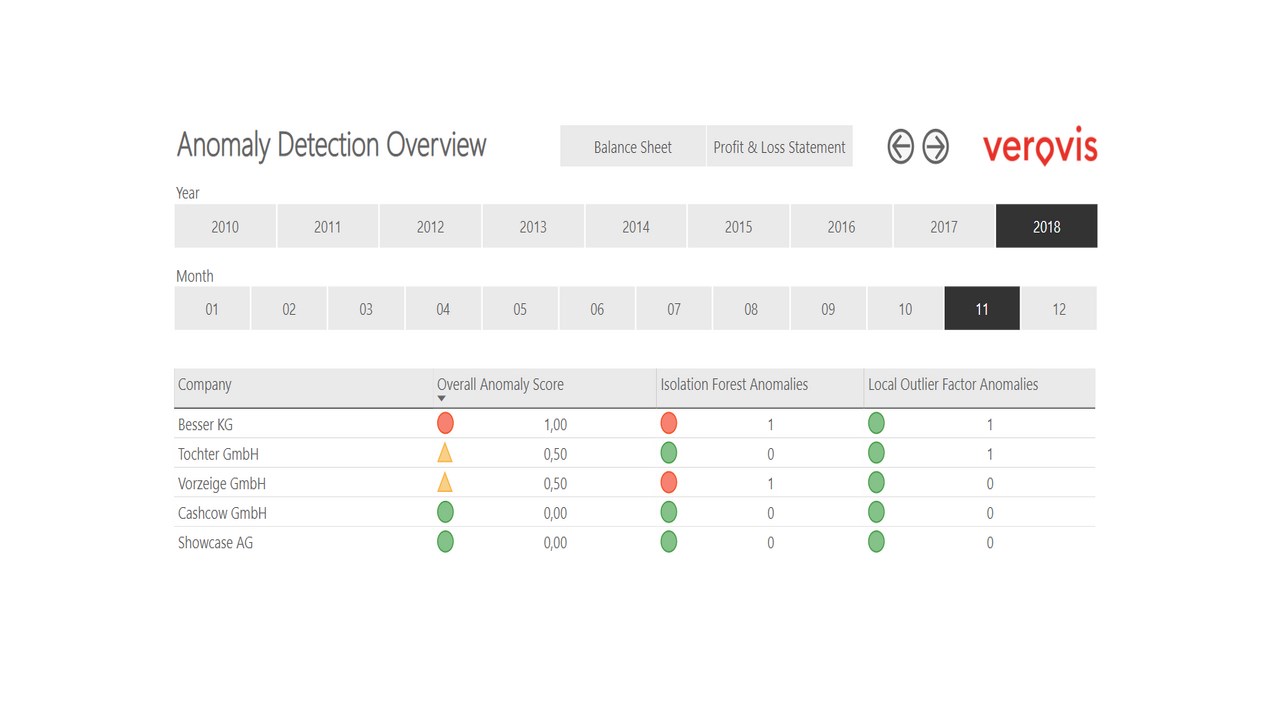The height and width of the screenshot is (720, 1280).
Task: Go forward with the right arrow icon
Action: pos(935,146)
